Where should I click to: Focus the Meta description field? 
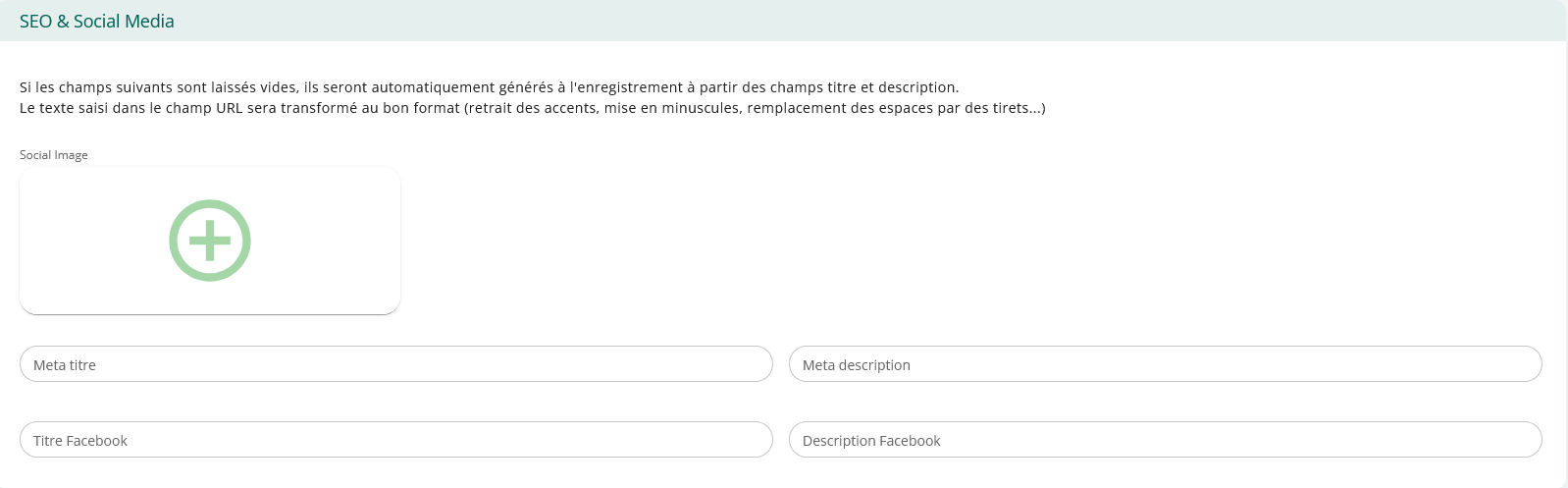[1165, 364]
